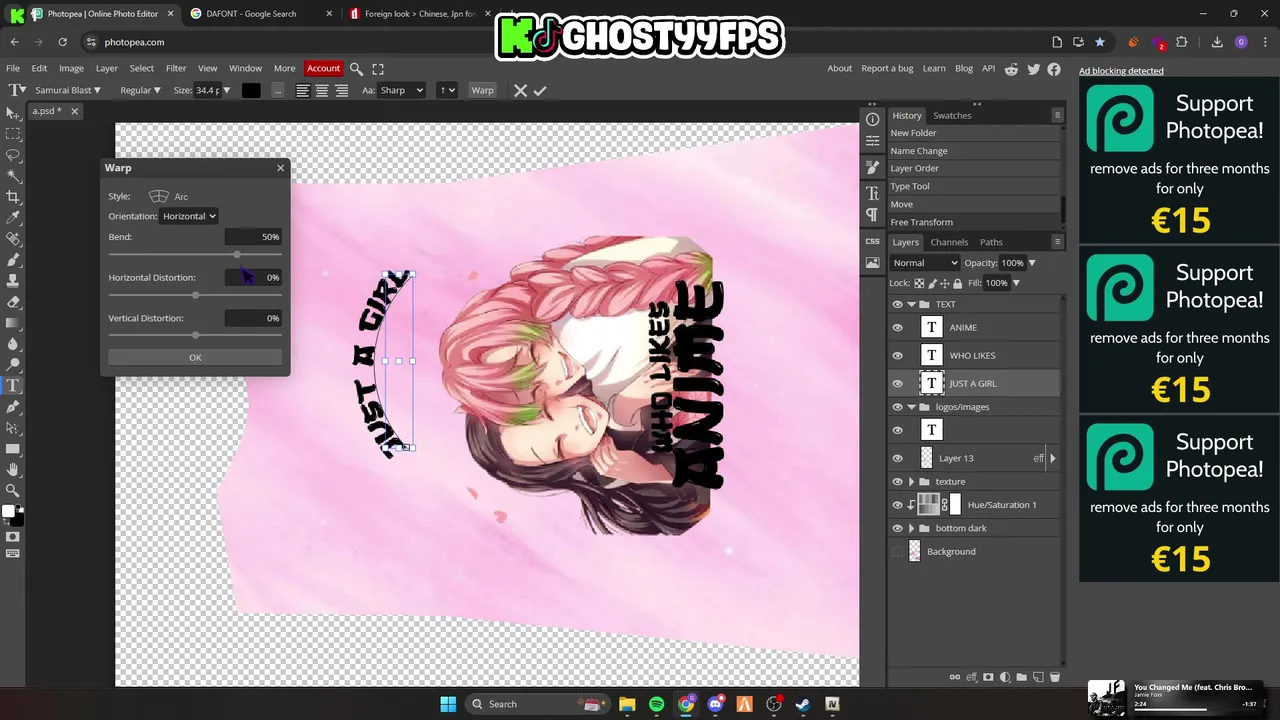Confirm text editing with the checkmark
Viewport: 1280px width, 720px height.
(540, 90)
